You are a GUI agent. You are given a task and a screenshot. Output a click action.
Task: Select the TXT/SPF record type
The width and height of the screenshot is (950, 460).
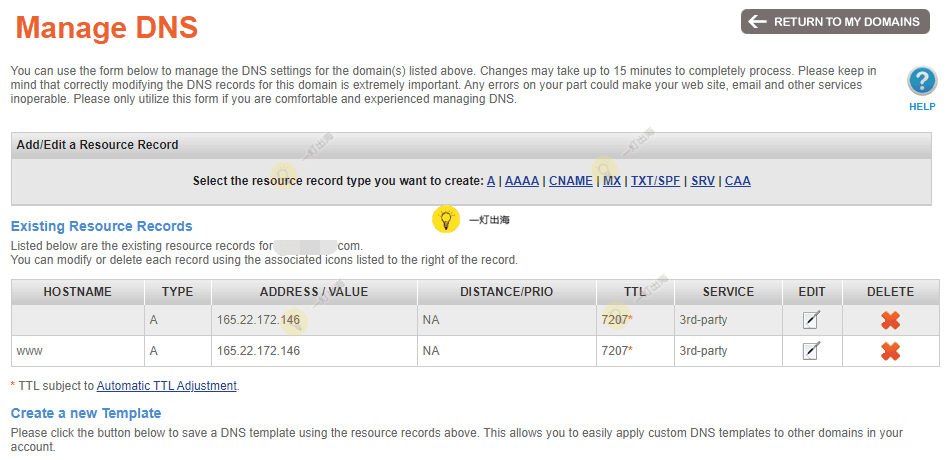tap(655, 181)
